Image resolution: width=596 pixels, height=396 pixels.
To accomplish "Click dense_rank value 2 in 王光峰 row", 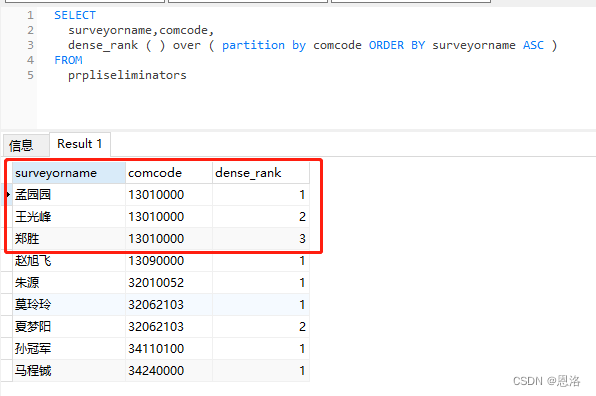I will [261, 217].
